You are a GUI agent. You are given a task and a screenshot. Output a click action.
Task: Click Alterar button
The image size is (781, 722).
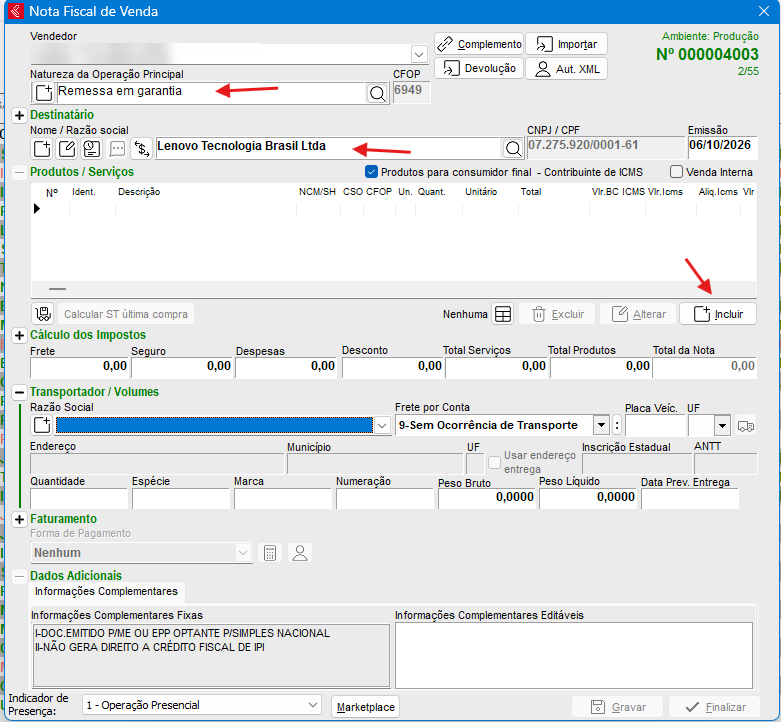[638, 314]
